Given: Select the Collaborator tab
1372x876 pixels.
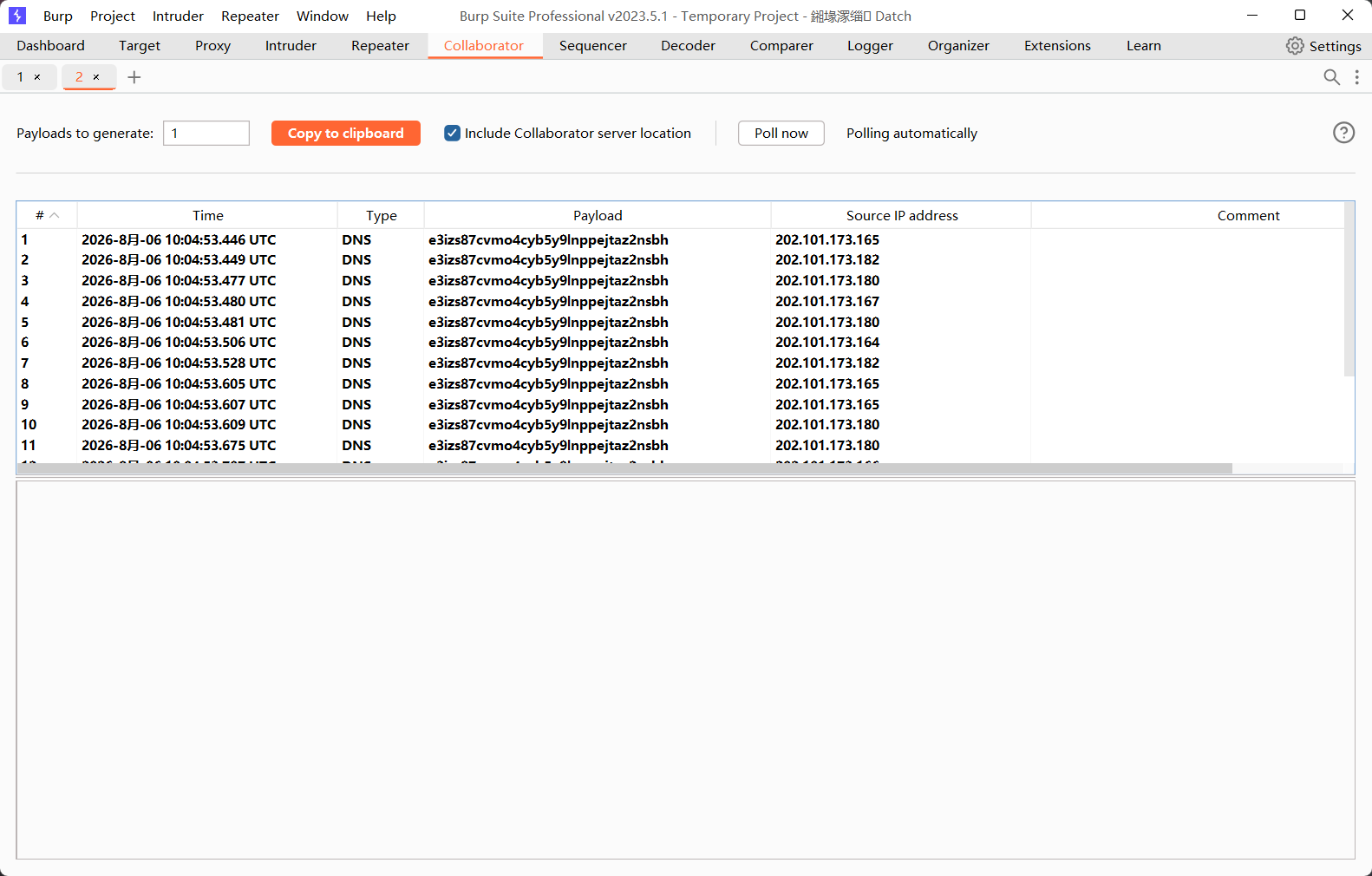Looking at the screenshot, I should (x=484, y=46).
